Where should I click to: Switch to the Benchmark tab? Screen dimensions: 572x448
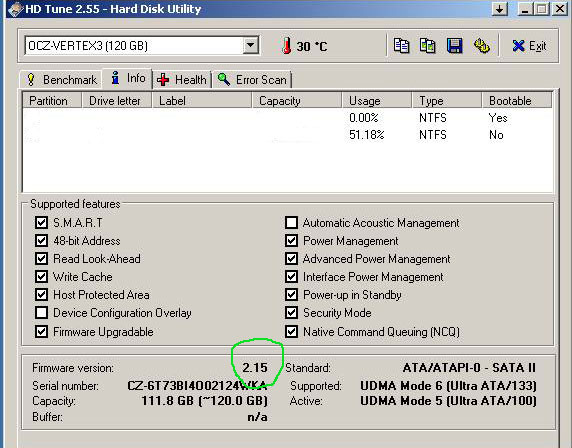click(x=61, y=80)
